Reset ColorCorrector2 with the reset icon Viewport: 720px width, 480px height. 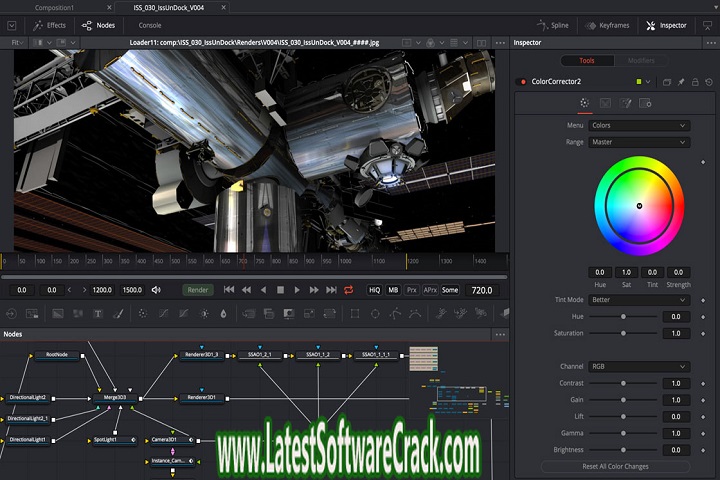click(x=708, y=82)
